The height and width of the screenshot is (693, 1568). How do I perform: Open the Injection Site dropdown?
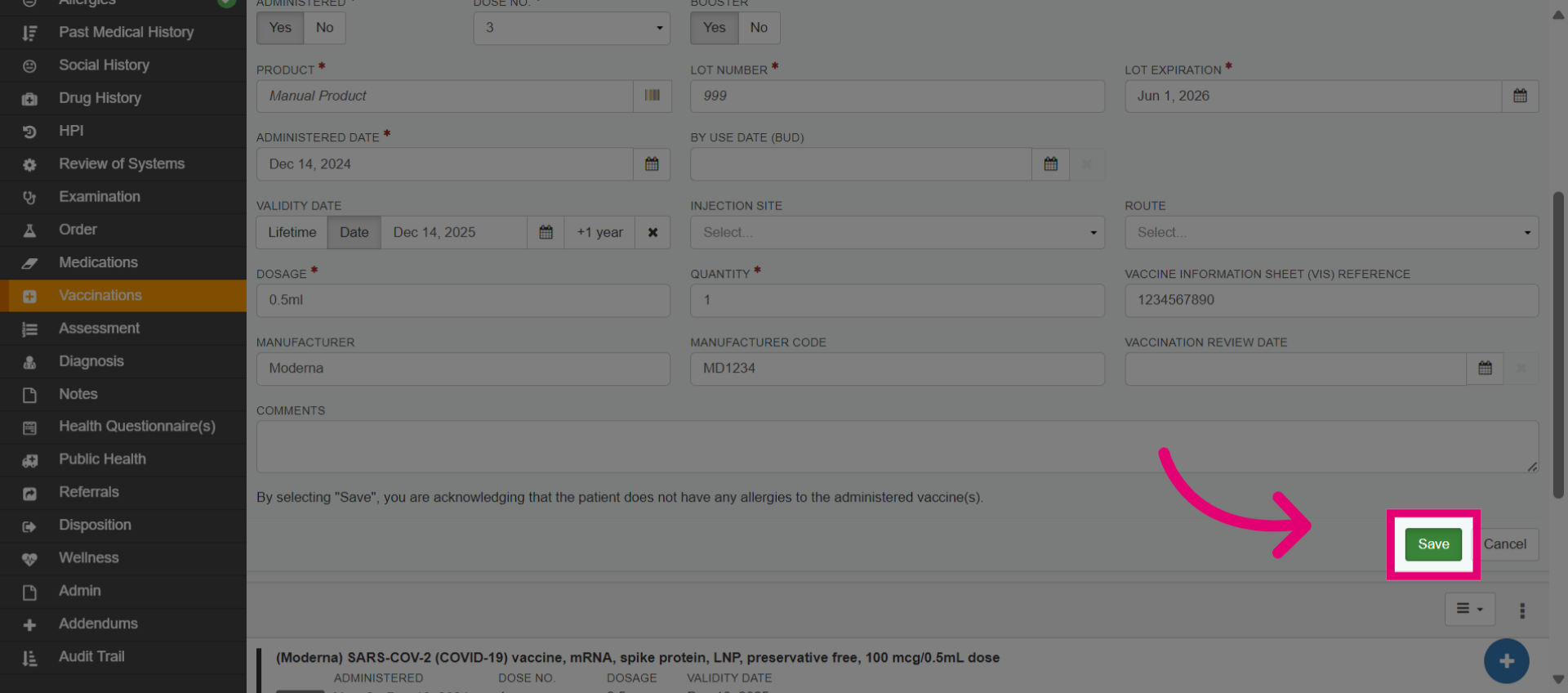898,232
